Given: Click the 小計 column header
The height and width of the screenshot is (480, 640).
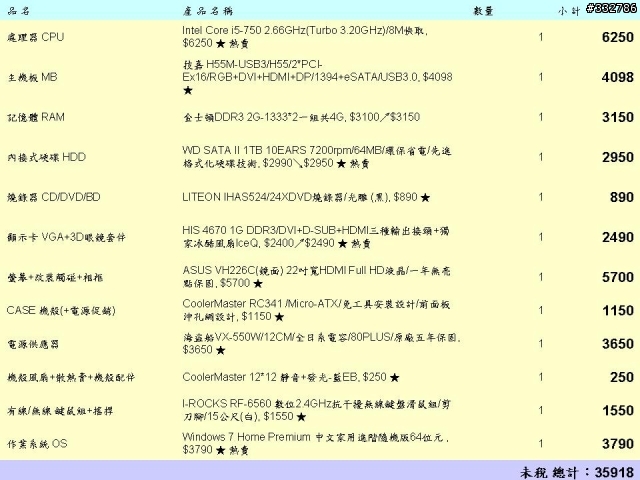Looking at the screenshot, I should [x=569, y=11].
